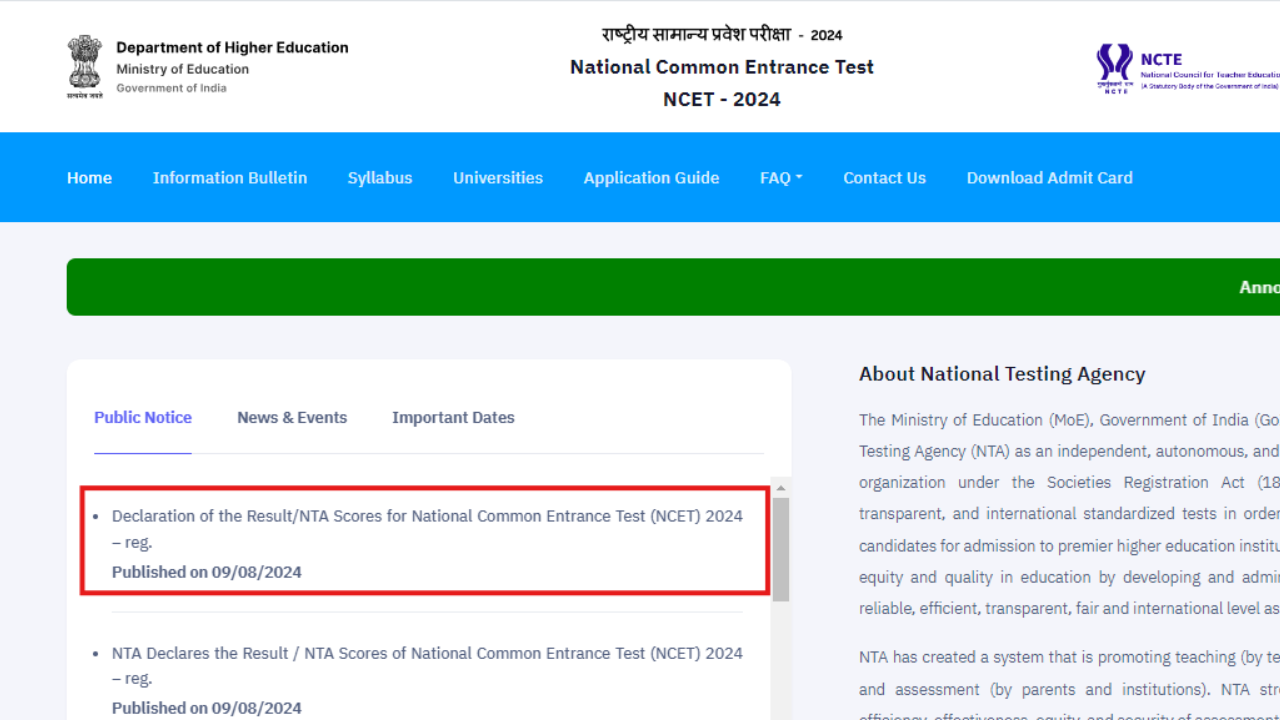
Task: Click the Department of Higher Education text
Action: (x=233, y=47)
